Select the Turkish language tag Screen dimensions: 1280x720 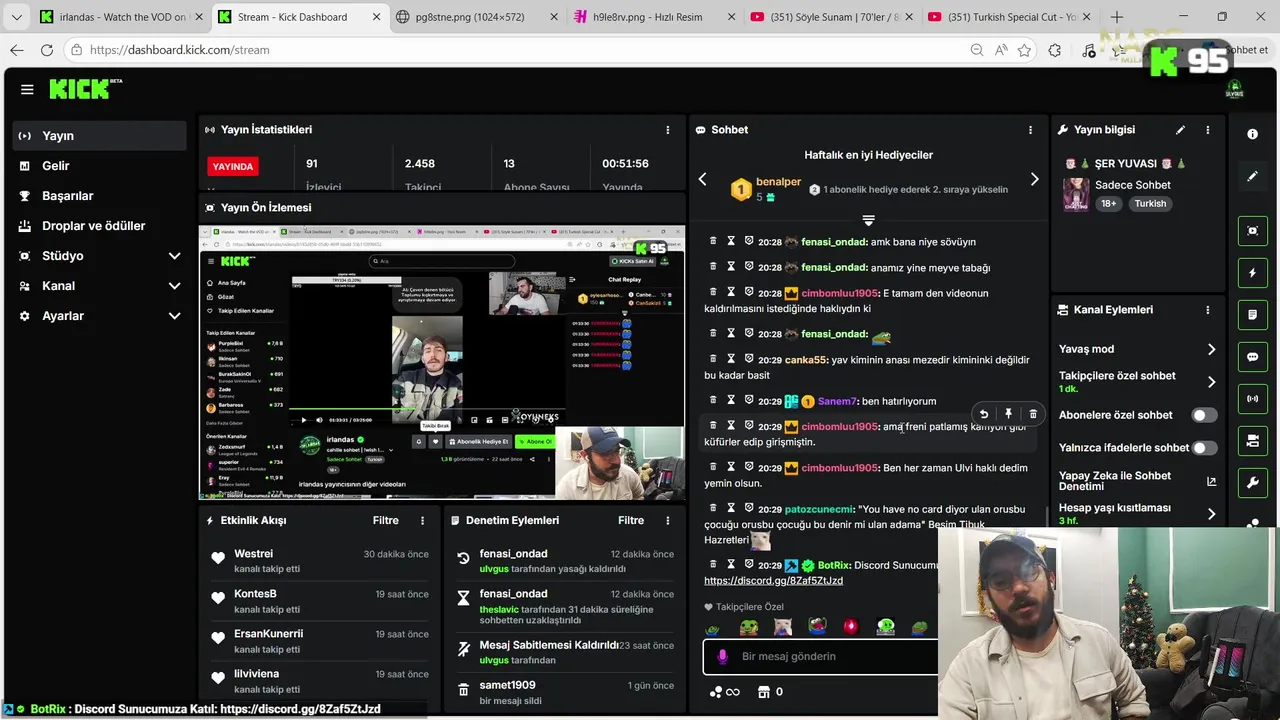pos(1150,204)
